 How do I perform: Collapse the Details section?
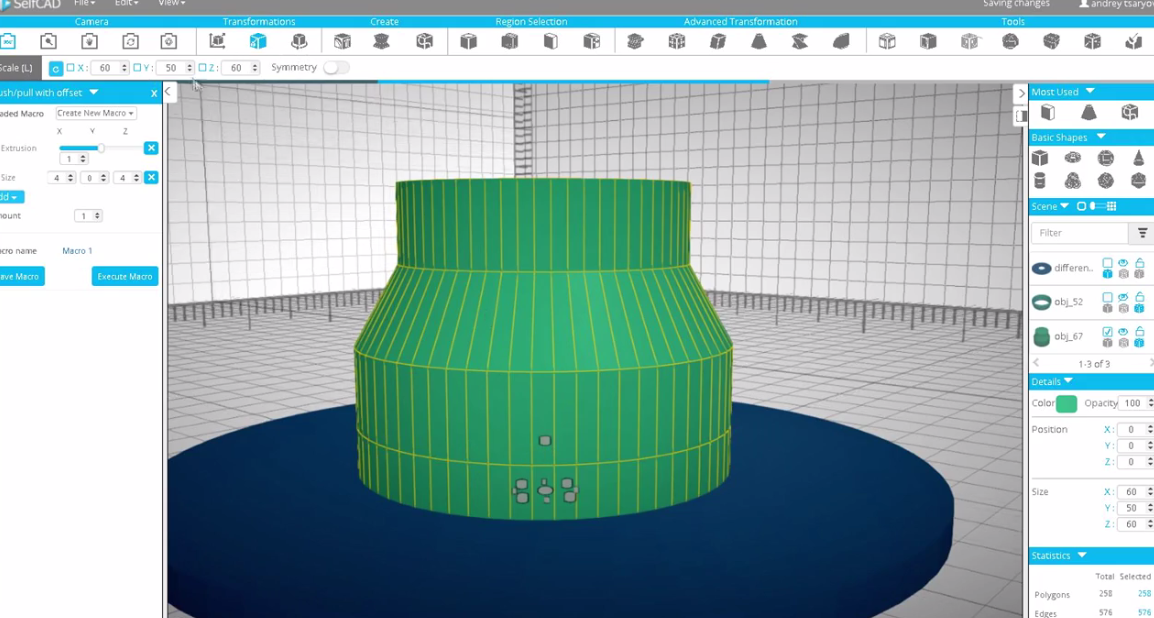coord(1068,381)
